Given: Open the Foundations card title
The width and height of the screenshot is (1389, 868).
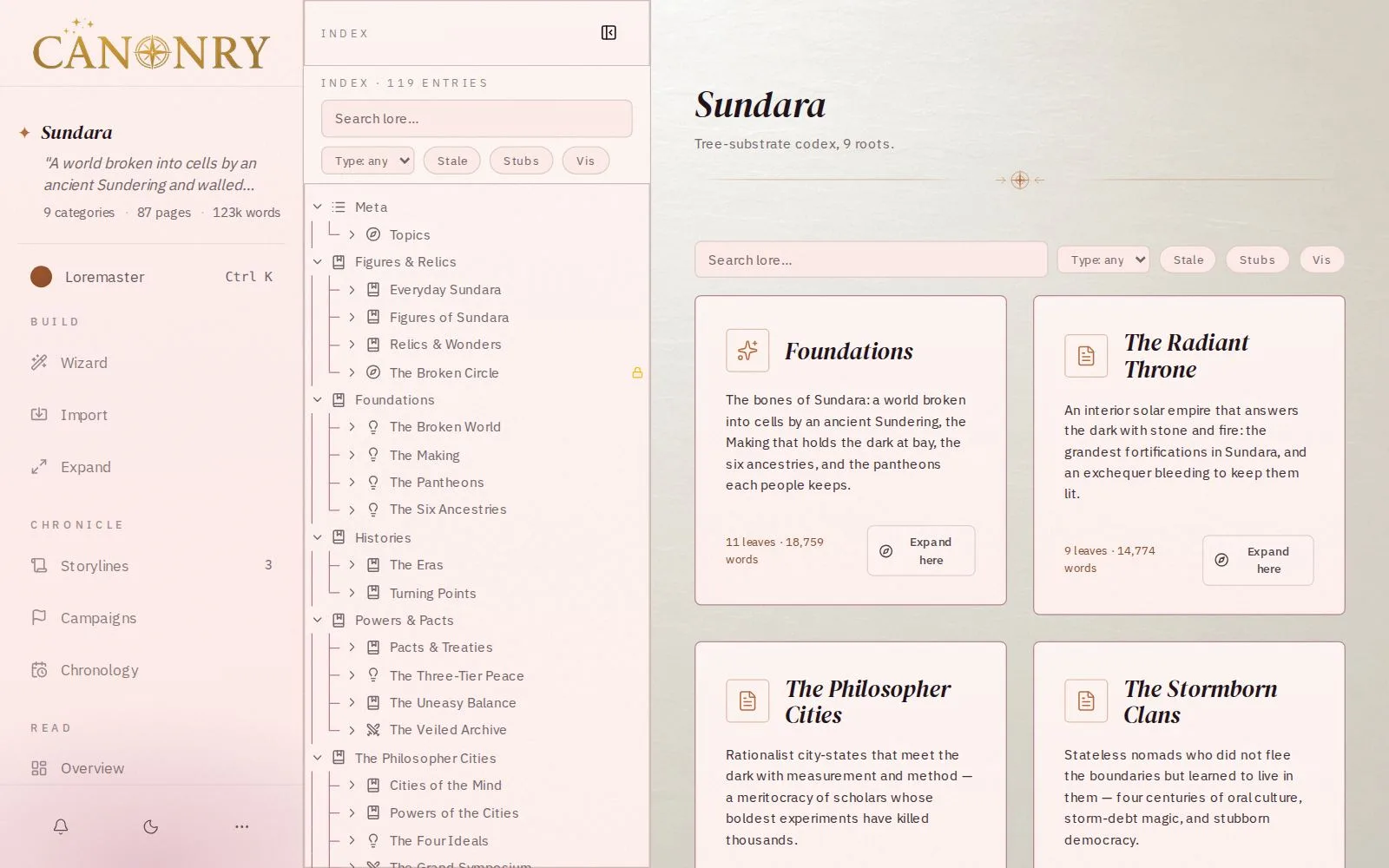Looking at the screenshot, I should [849, 351].
